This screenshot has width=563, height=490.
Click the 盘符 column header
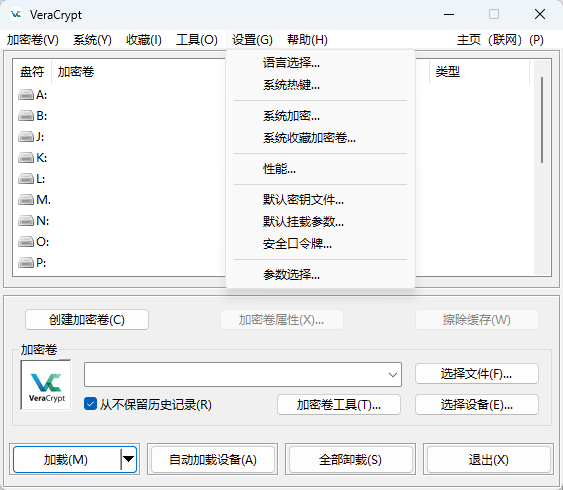[x=32, y=72]
